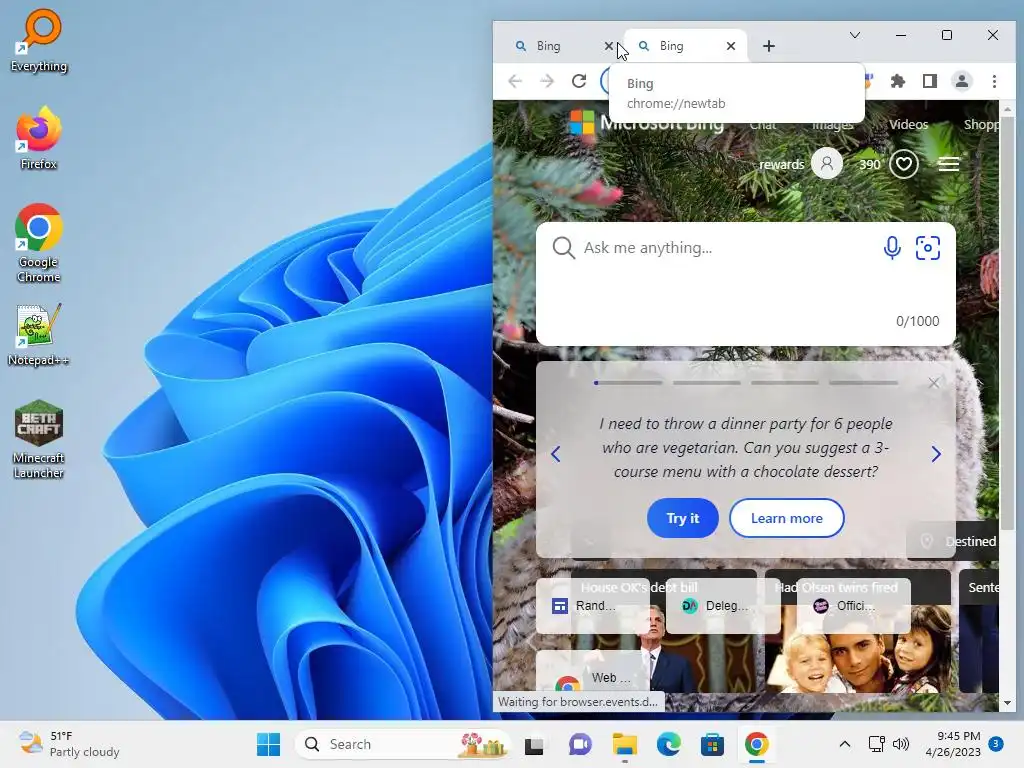This screenshot has height=768, width=1024.
Task: Open the Chrome Extensions puzzle icon
Action: pyautogui.click(x=898, y=81)
